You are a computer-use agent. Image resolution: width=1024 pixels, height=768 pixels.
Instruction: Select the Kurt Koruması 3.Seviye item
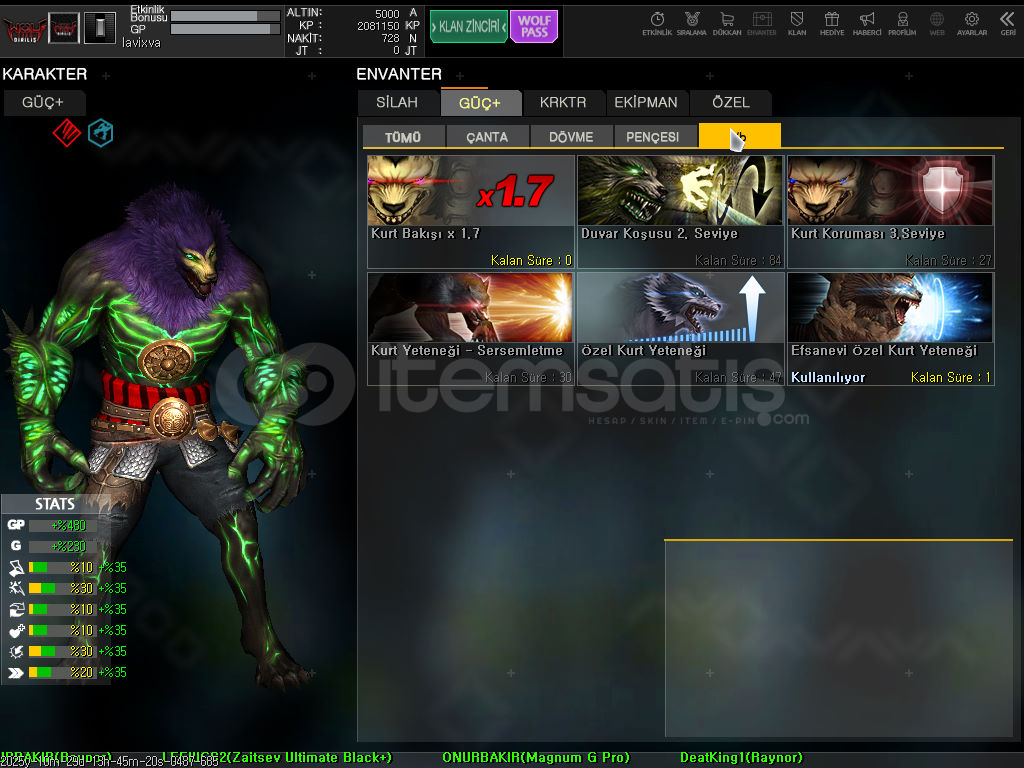coord(891,212)
